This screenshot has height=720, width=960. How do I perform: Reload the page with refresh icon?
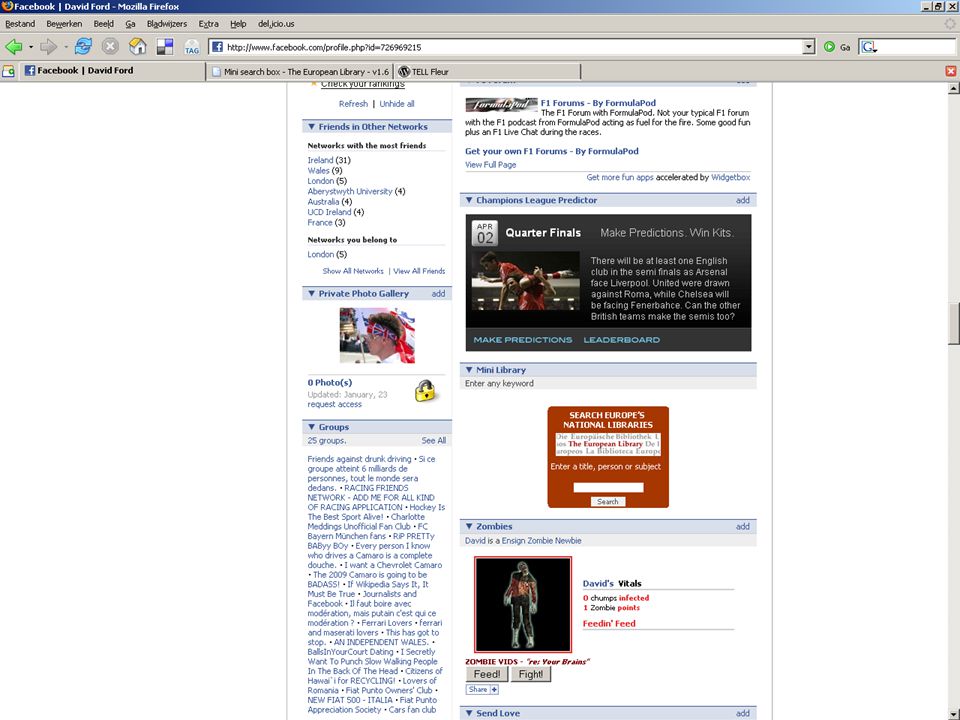83,47
